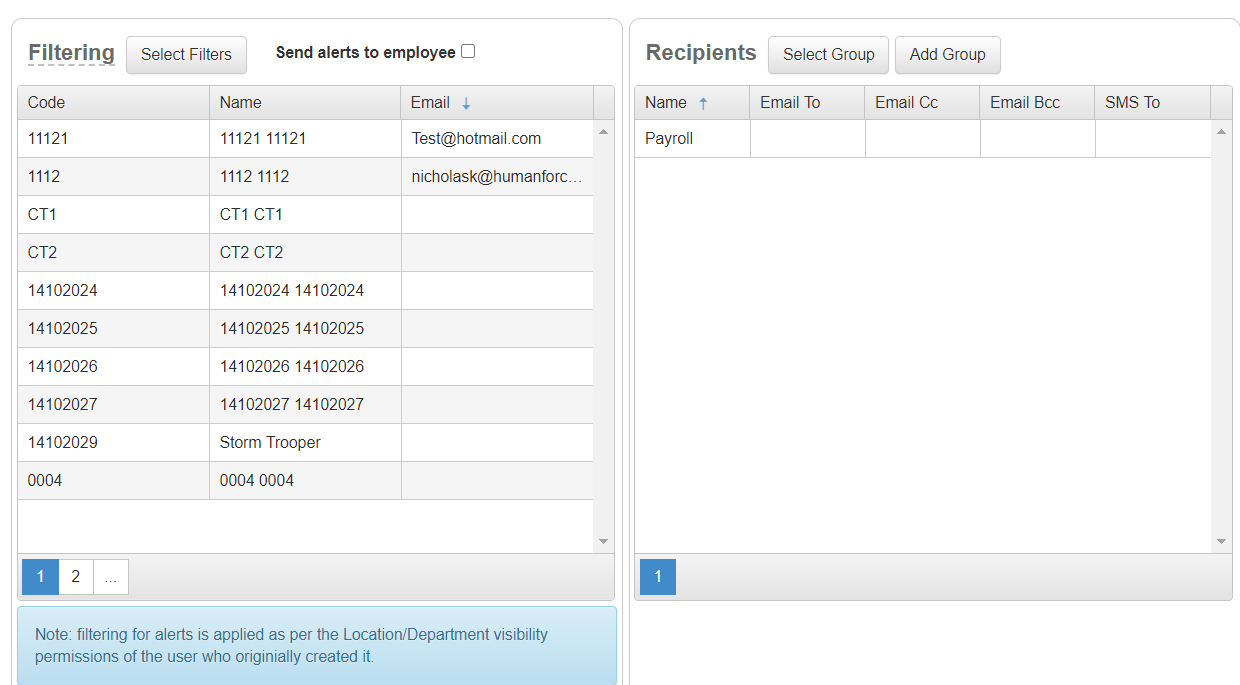Select the Storm Trooper name cell
The width and height of the screenshot is (1240, 685).
point(305,443)
